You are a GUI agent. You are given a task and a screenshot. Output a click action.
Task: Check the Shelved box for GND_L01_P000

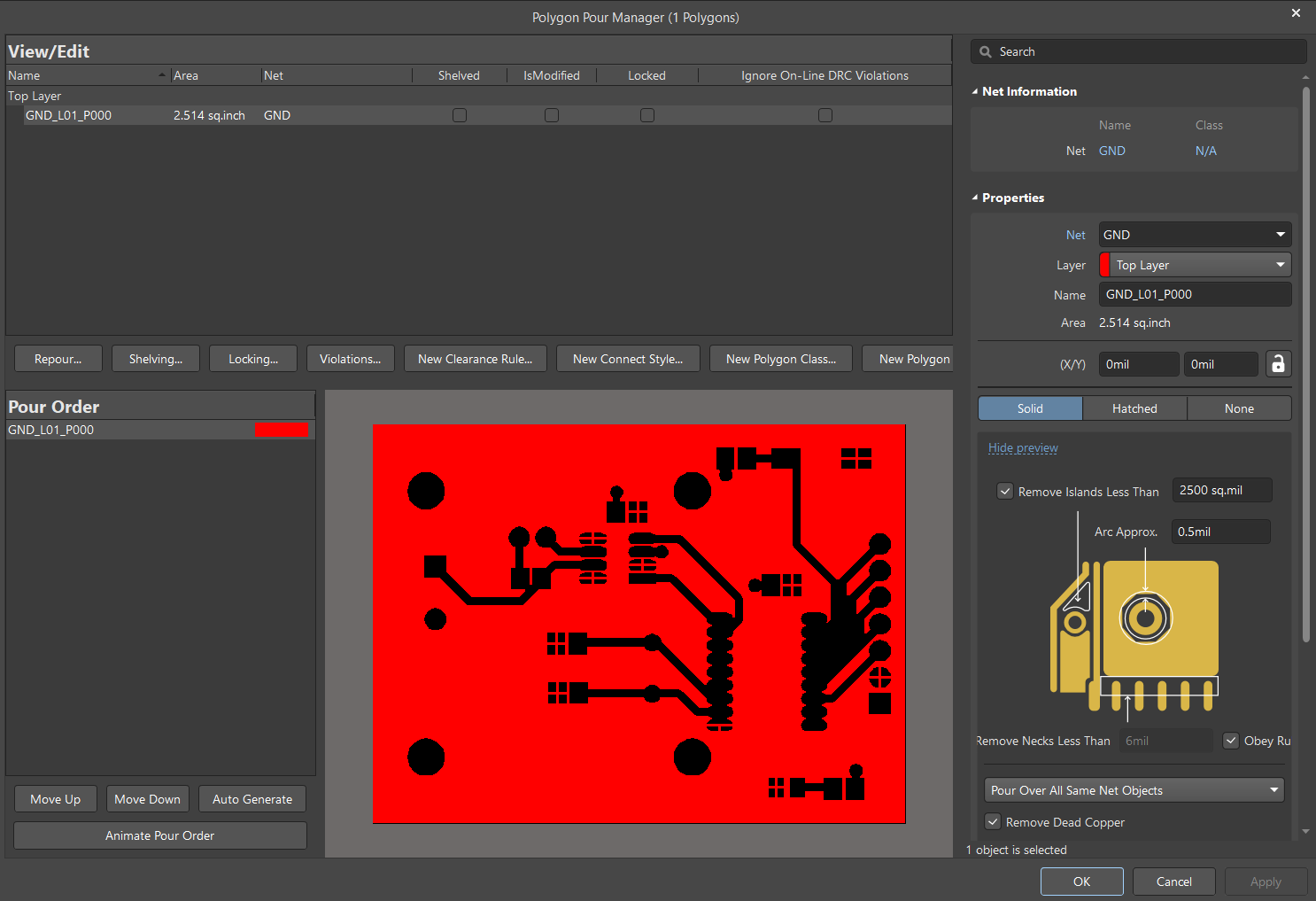pyautogui.click(x=460, y=115)
